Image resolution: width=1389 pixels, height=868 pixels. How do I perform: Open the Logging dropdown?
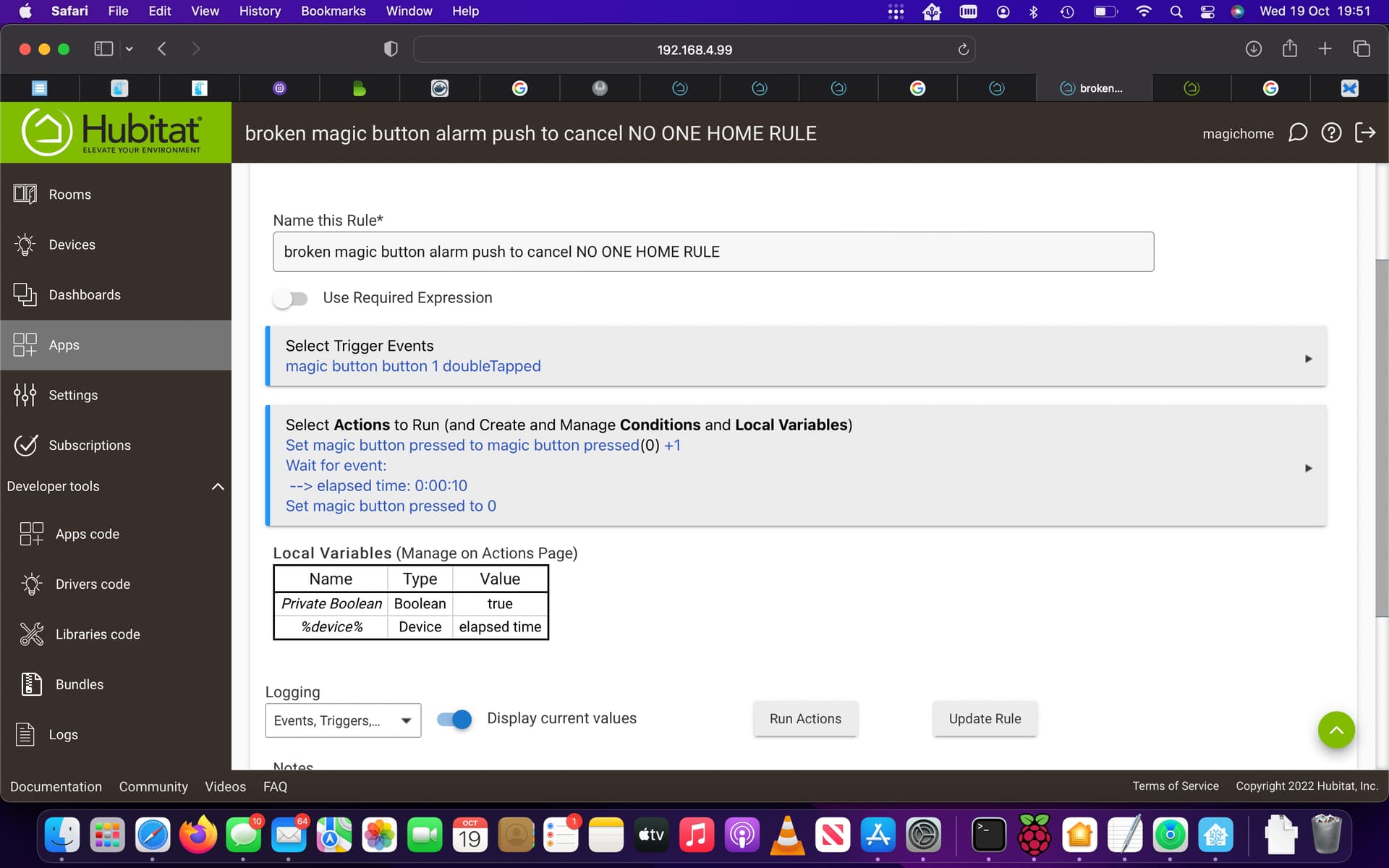coord(343,720)
